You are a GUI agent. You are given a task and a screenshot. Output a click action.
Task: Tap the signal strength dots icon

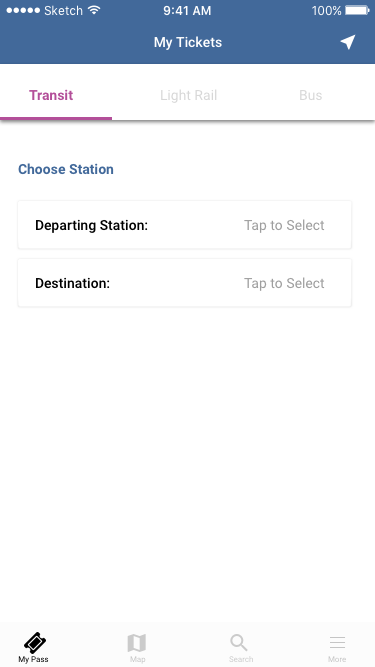[x=23, y=10]
